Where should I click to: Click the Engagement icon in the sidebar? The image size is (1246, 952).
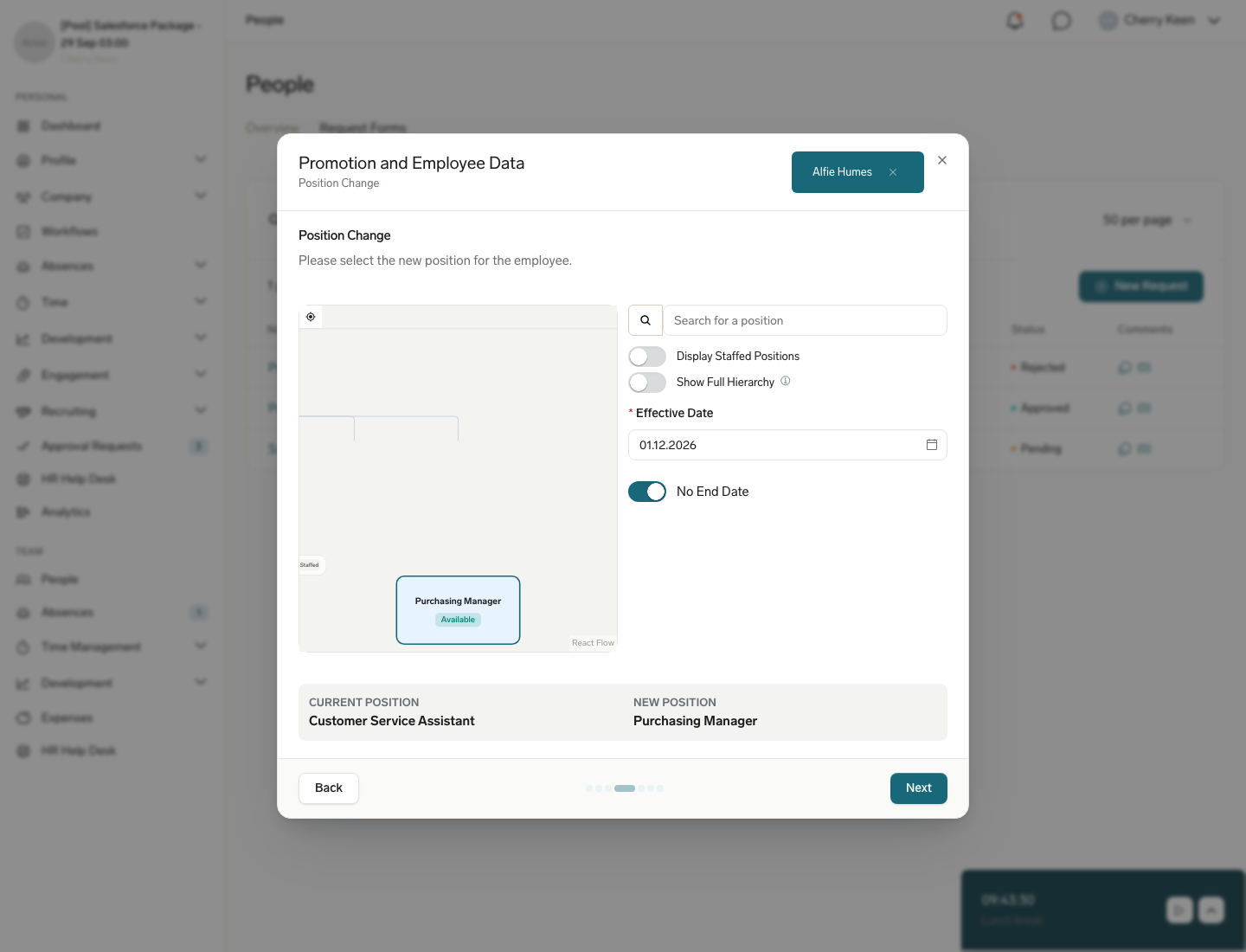pyautogui.click(x=23, y=376)
